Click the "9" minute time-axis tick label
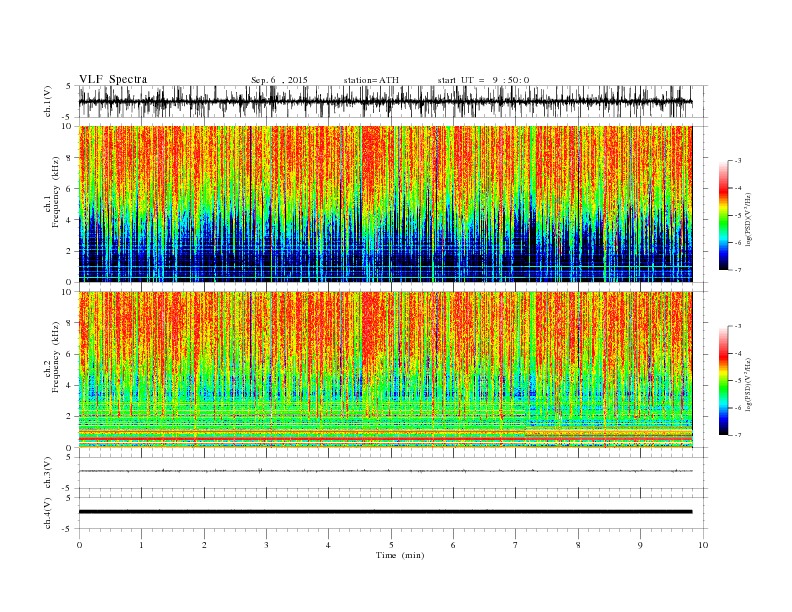Image resolution: width=792 pixels, height=612 pixels. point(640,545)
